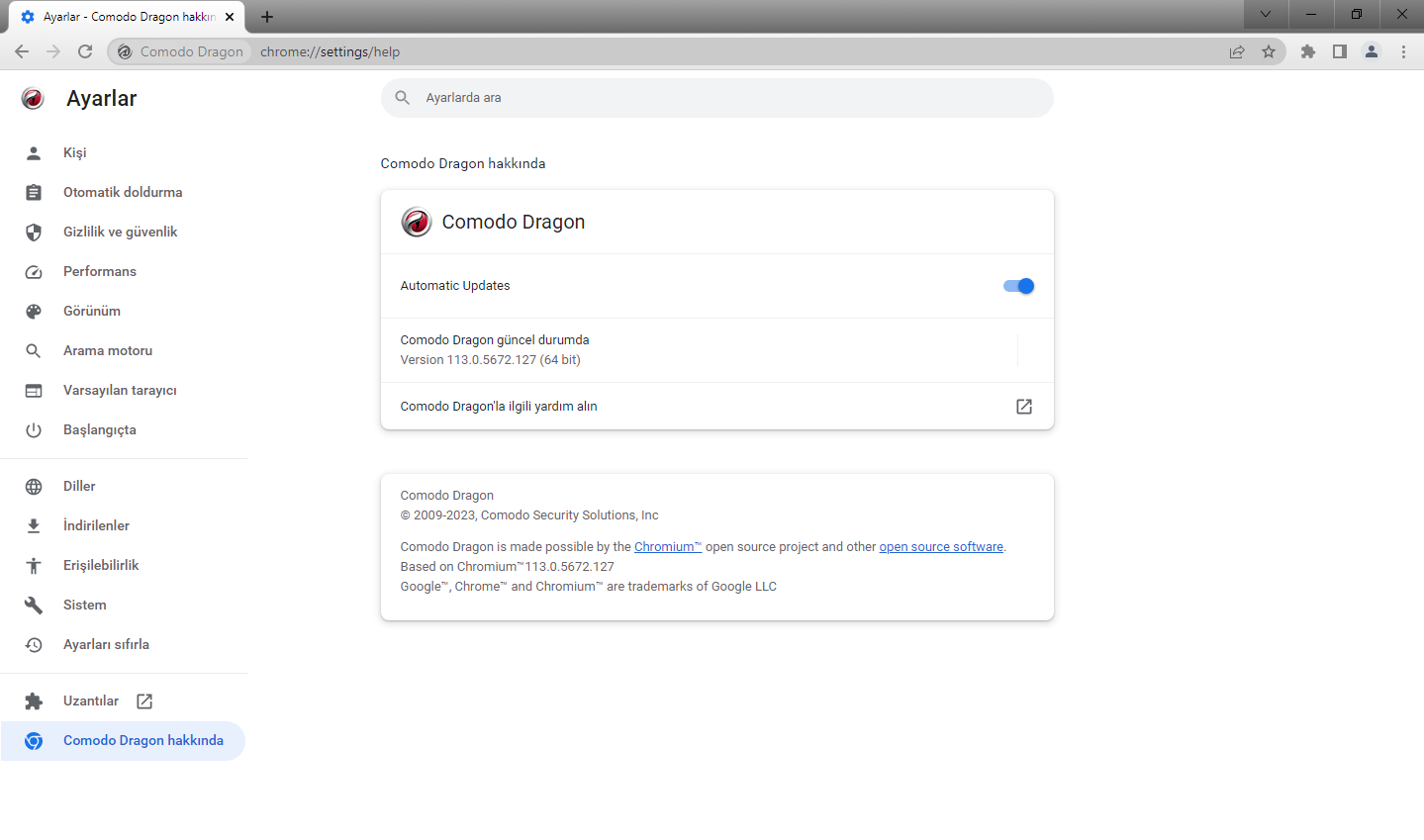Open Performans settings
1424x840 pixels.
pos(123,271)
